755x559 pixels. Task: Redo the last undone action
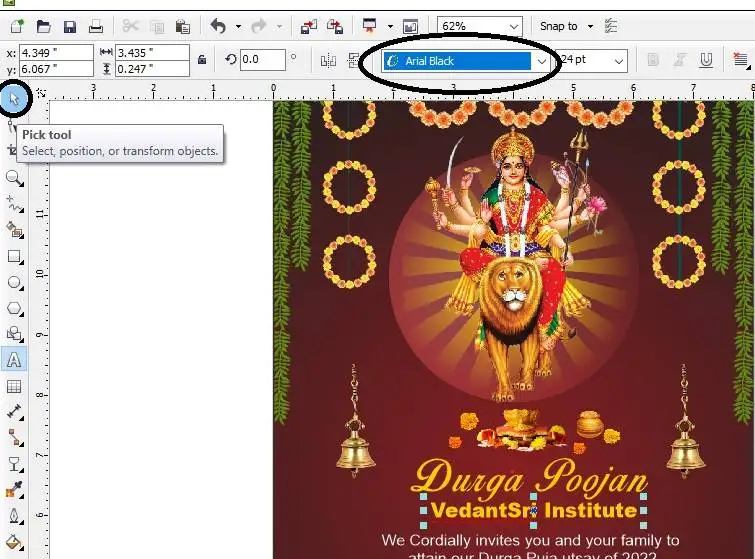click(x=259, y=26)
